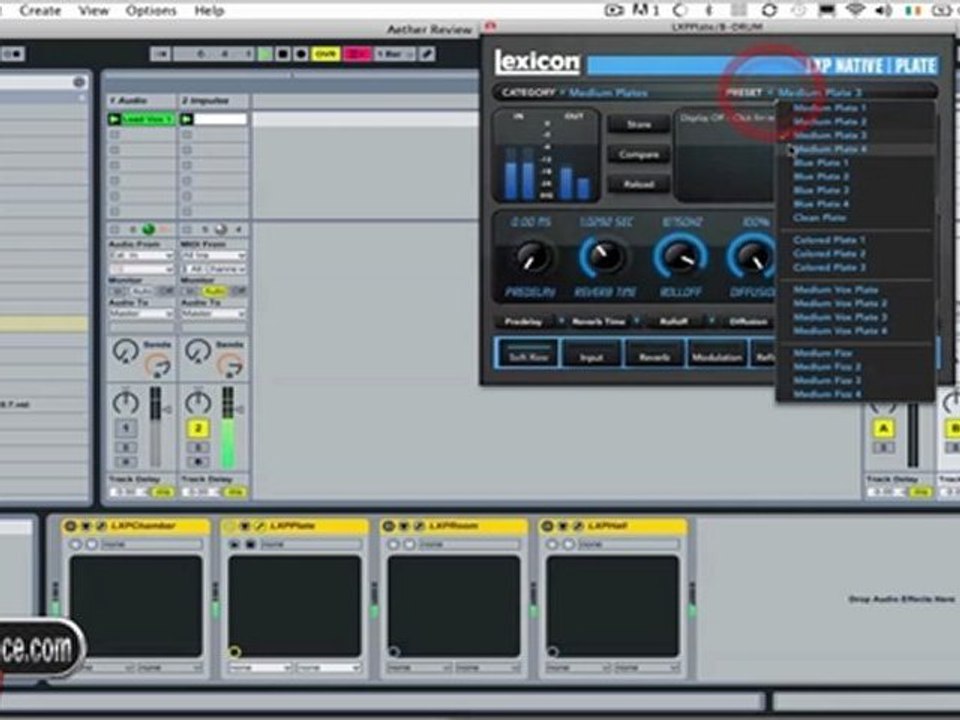The image size is (960, 720).
Task: Click the transport Play button
Action: [x=265, y=54]
